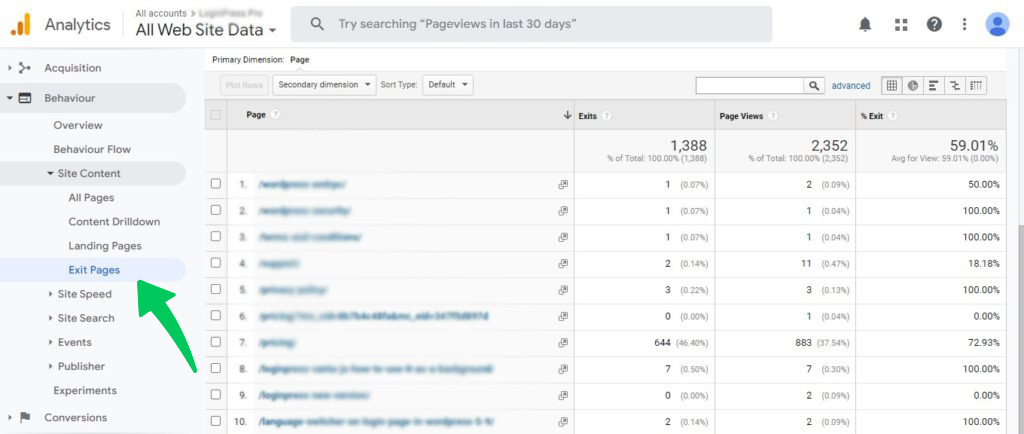Open notifications bell
1024x434 pixels.
[865, 25]
